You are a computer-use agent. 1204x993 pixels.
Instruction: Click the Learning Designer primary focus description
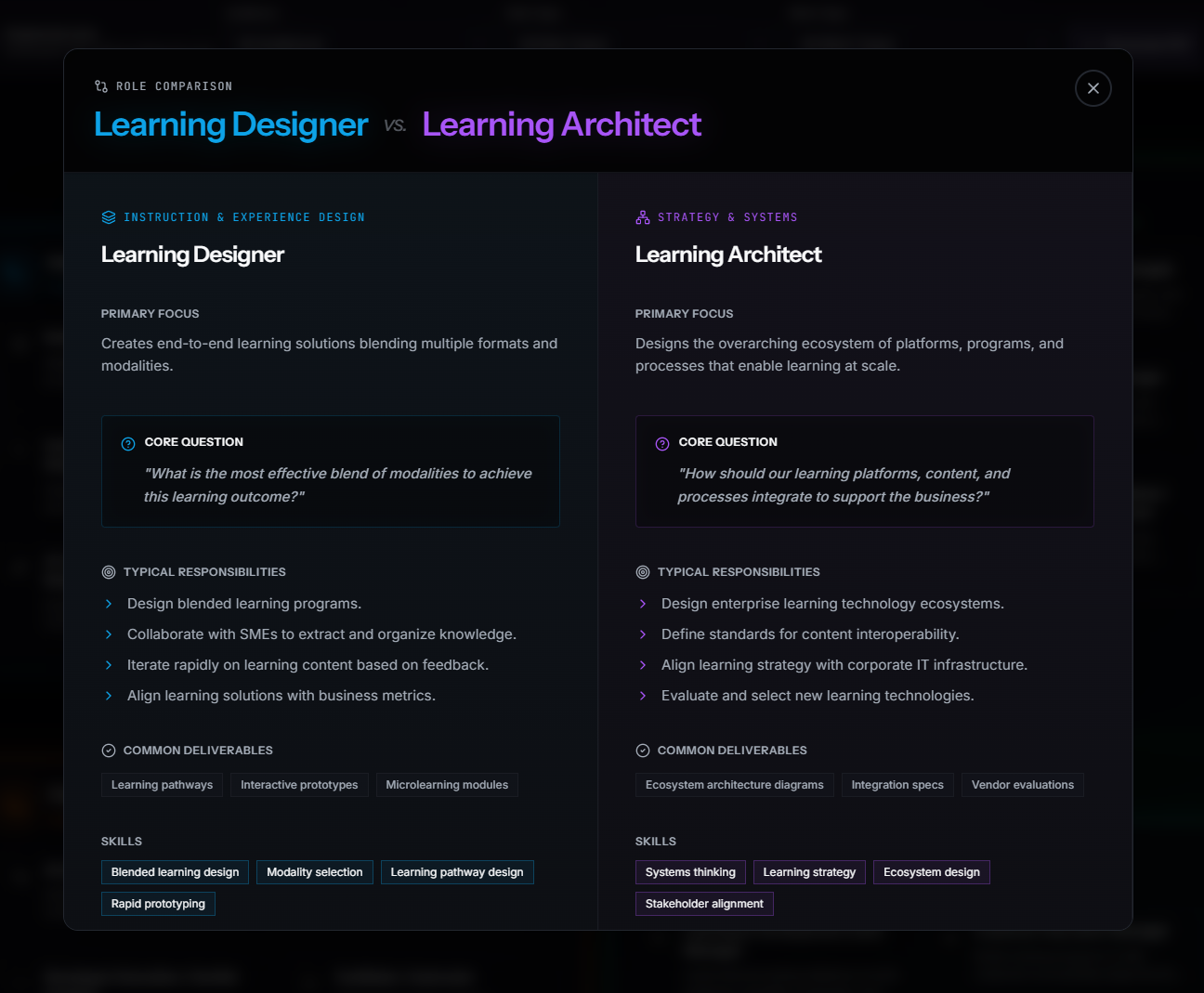pos(330,355)
